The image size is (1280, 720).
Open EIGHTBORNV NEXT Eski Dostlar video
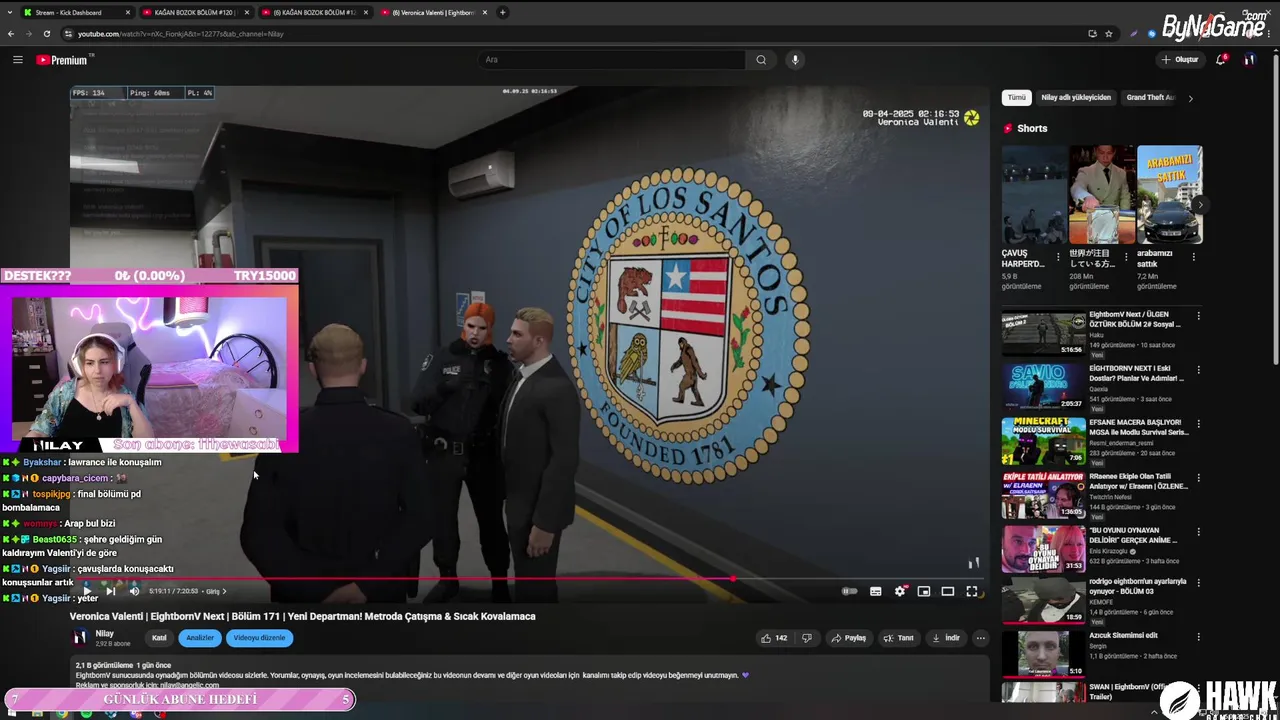click(x=1044, y=388)
